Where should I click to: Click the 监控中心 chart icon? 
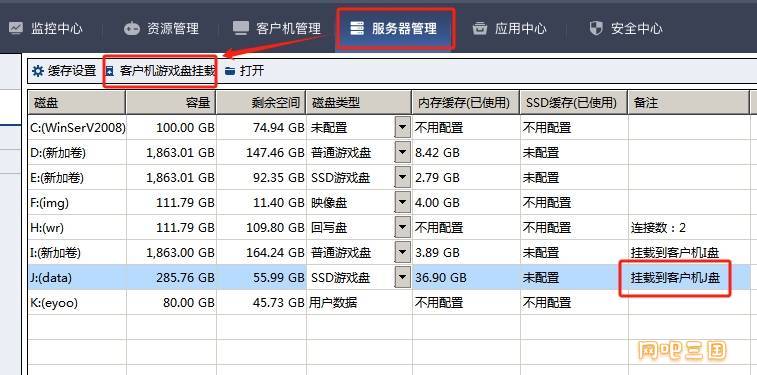click(15, 28)
